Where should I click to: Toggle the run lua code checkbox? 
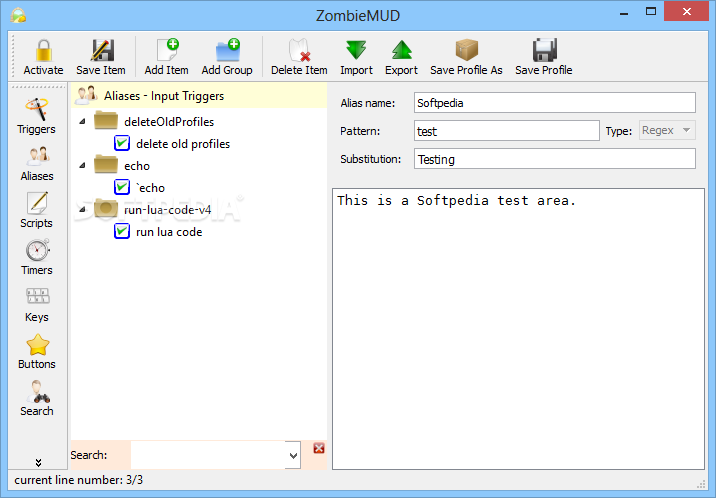pos(122,231)
